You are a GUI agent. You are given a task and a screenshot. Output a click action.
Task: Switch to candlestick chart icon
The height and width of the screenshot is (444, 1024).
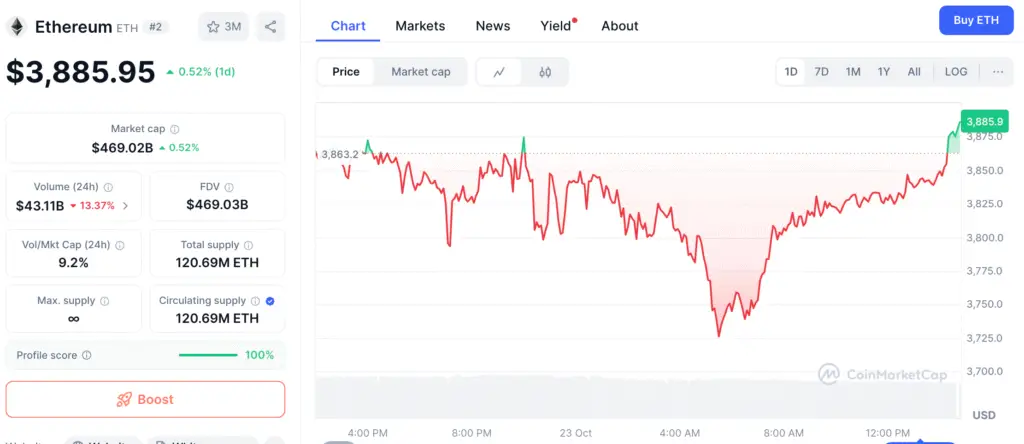[545, 72]
